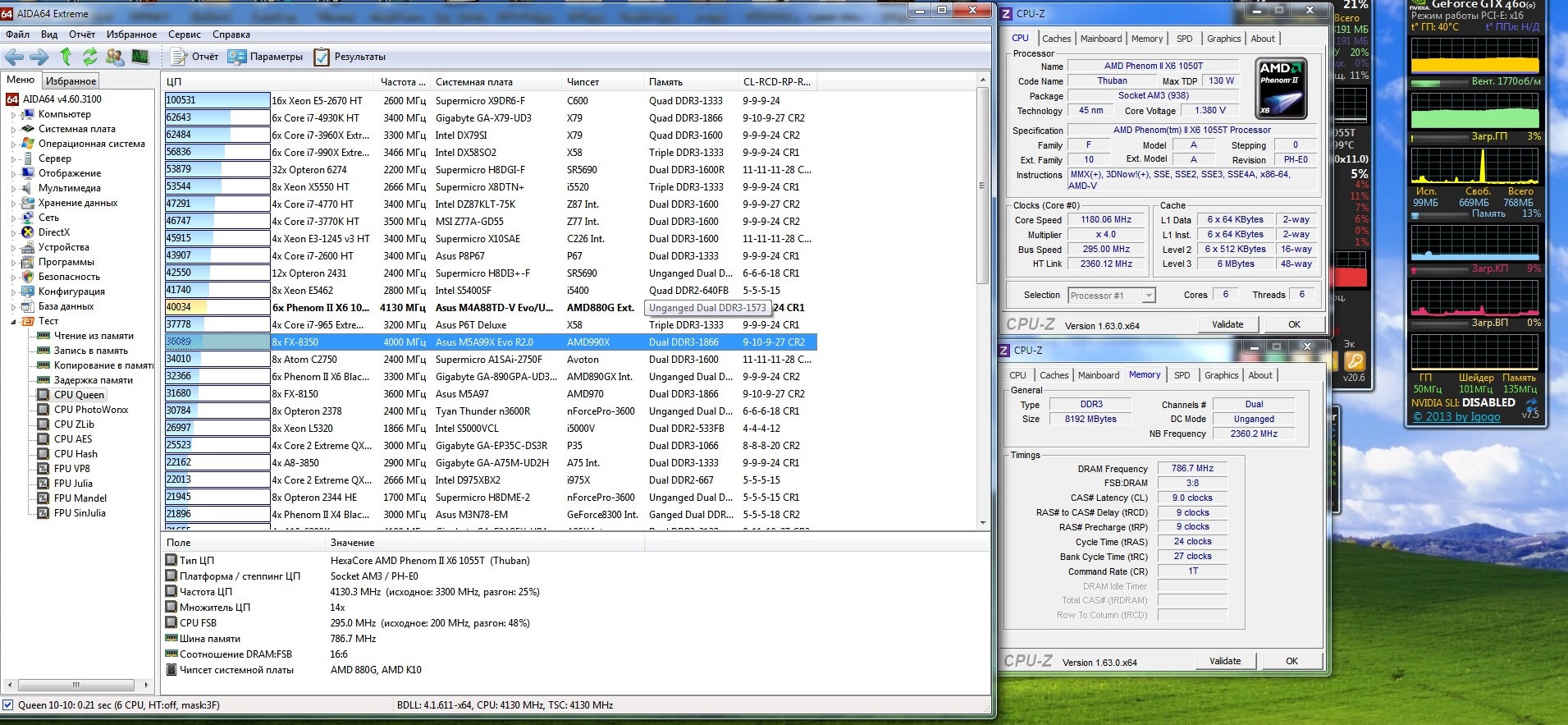Click the AMD Phenom II logo in CPU-Z

[x=1281, y=88]
